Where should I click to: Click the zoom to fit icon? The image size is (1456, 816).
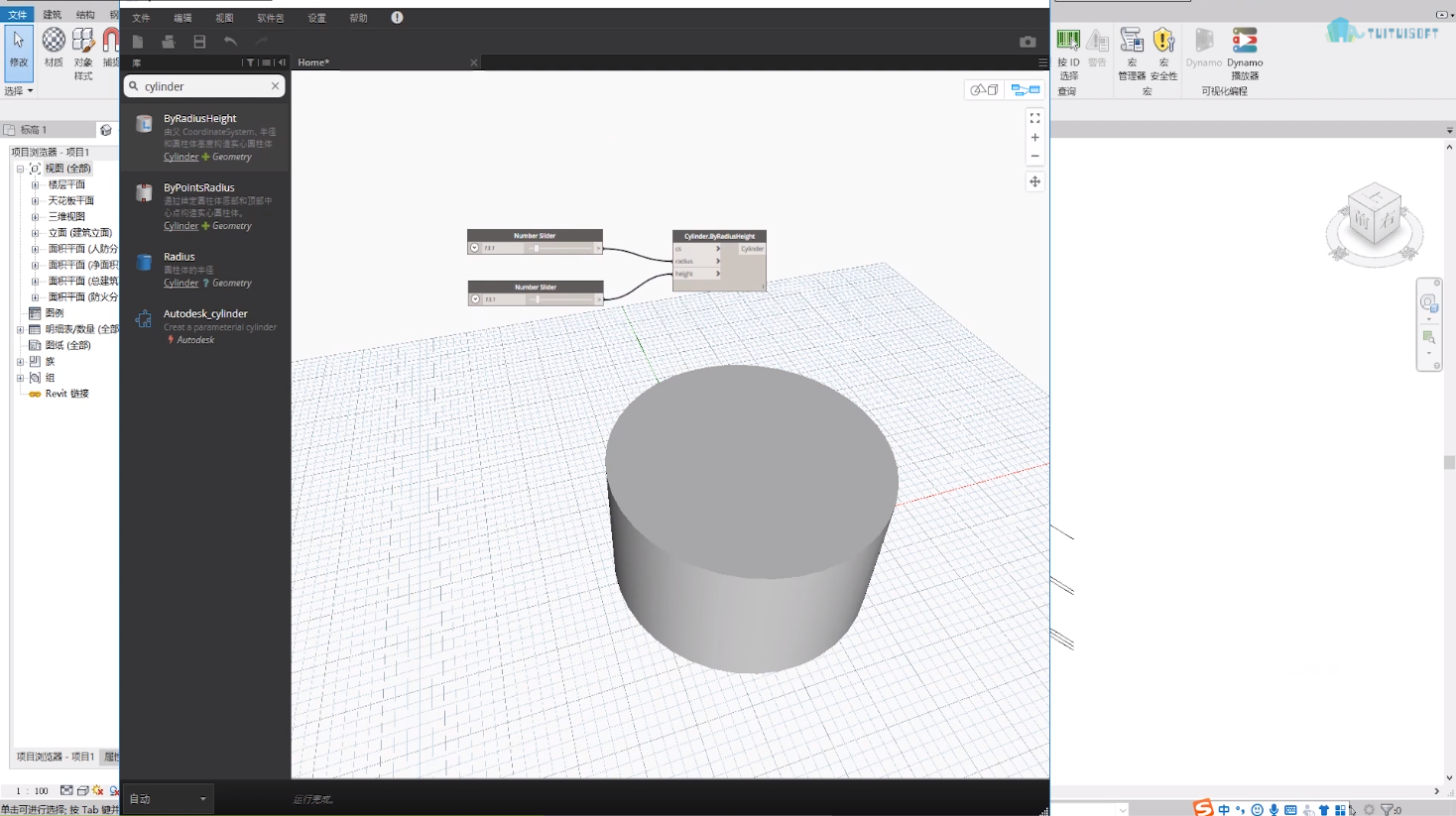point(1034,118)
